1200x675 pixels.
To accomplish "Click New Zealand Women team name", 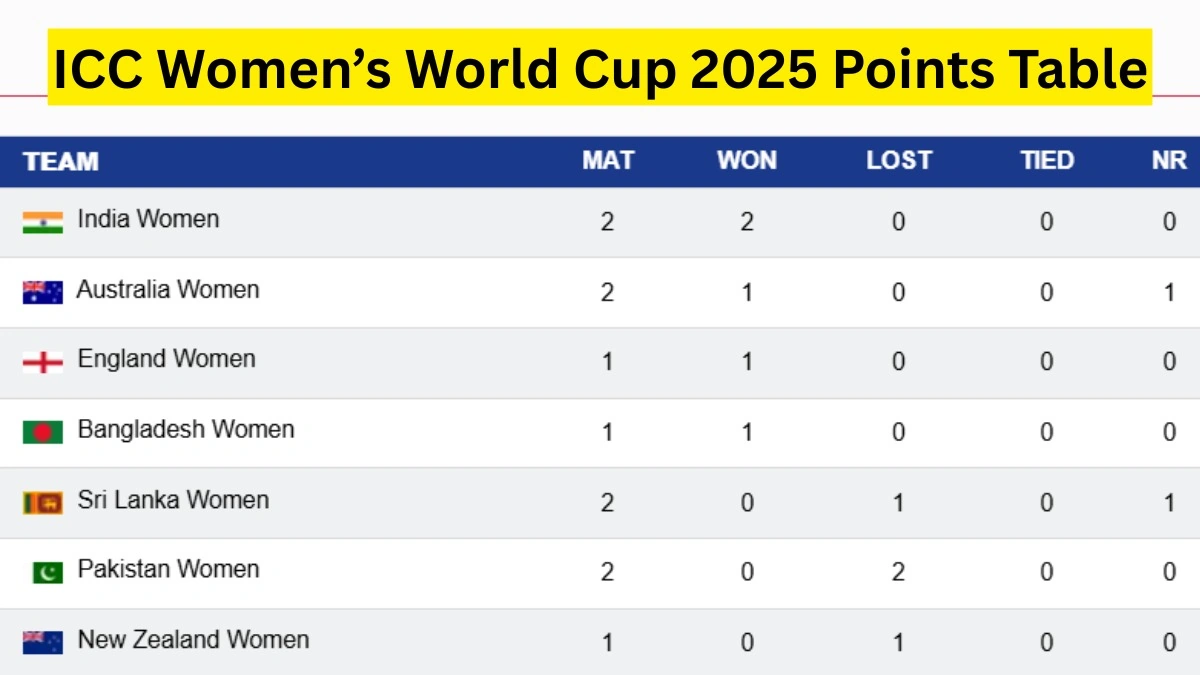I will tap(193, 640).
